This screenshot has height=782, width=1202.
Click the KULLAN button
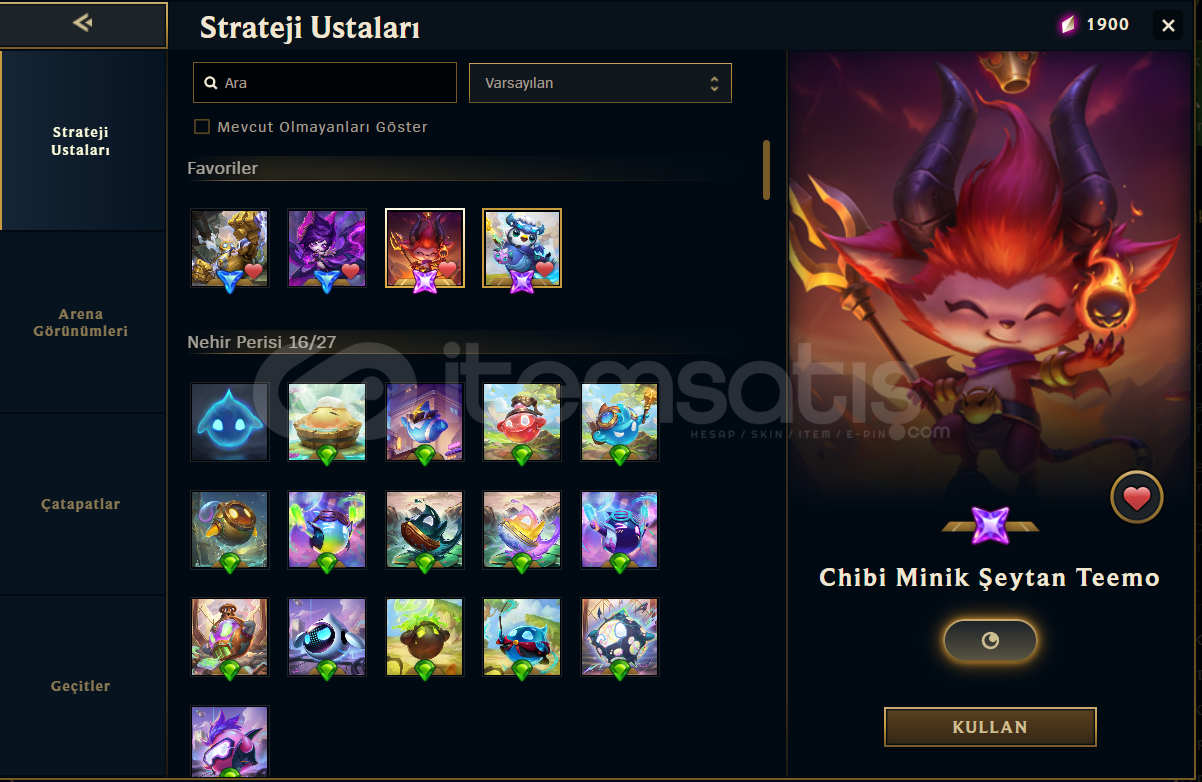click(x=990, y=727)
